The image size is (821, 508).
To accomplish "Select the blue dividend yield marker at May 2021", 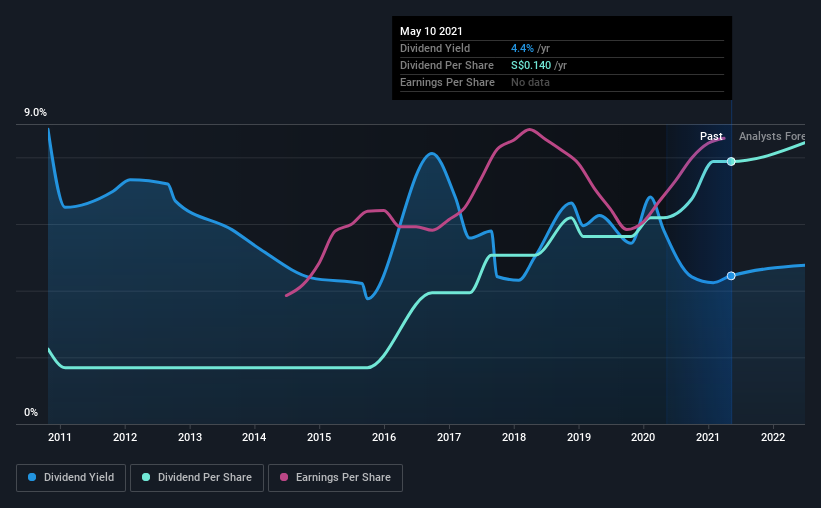I will click(731, 275).
